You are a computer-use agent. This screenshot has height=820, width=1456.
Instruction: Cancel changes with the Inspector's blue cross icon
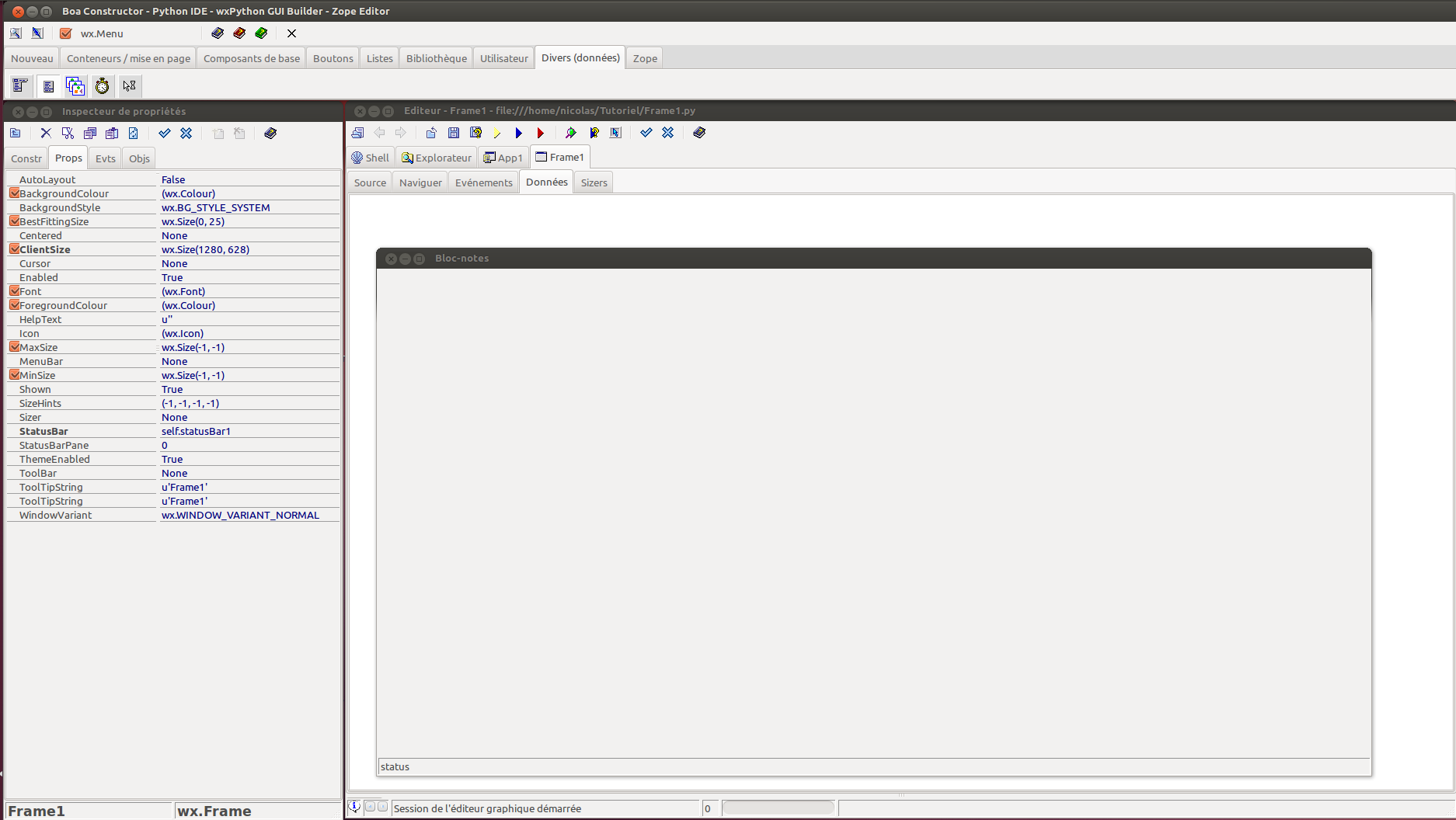coord(186,134)
